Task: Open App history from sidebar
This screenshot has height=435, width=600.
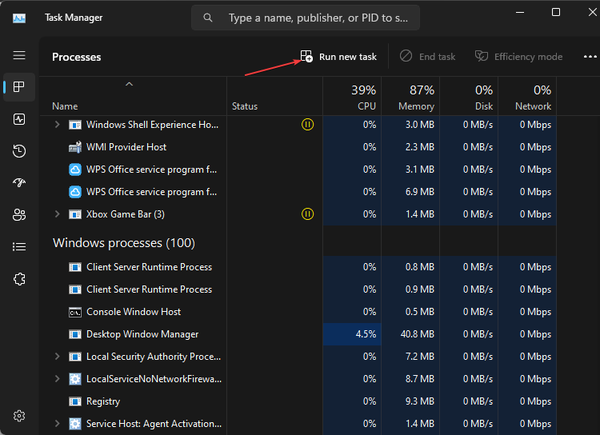Action: (19, 151)
